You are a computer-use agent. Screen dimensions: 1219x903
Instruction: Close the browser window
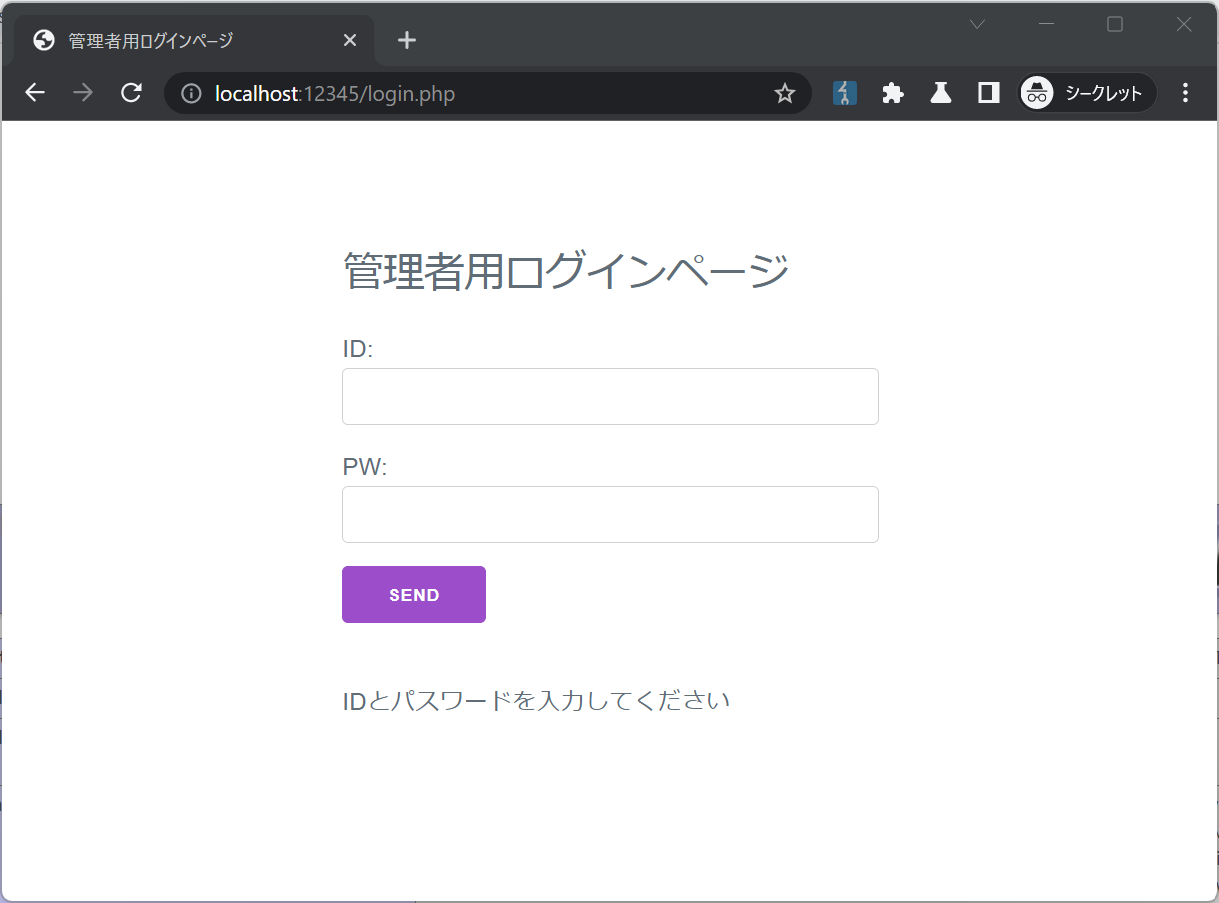(1184, 25)
